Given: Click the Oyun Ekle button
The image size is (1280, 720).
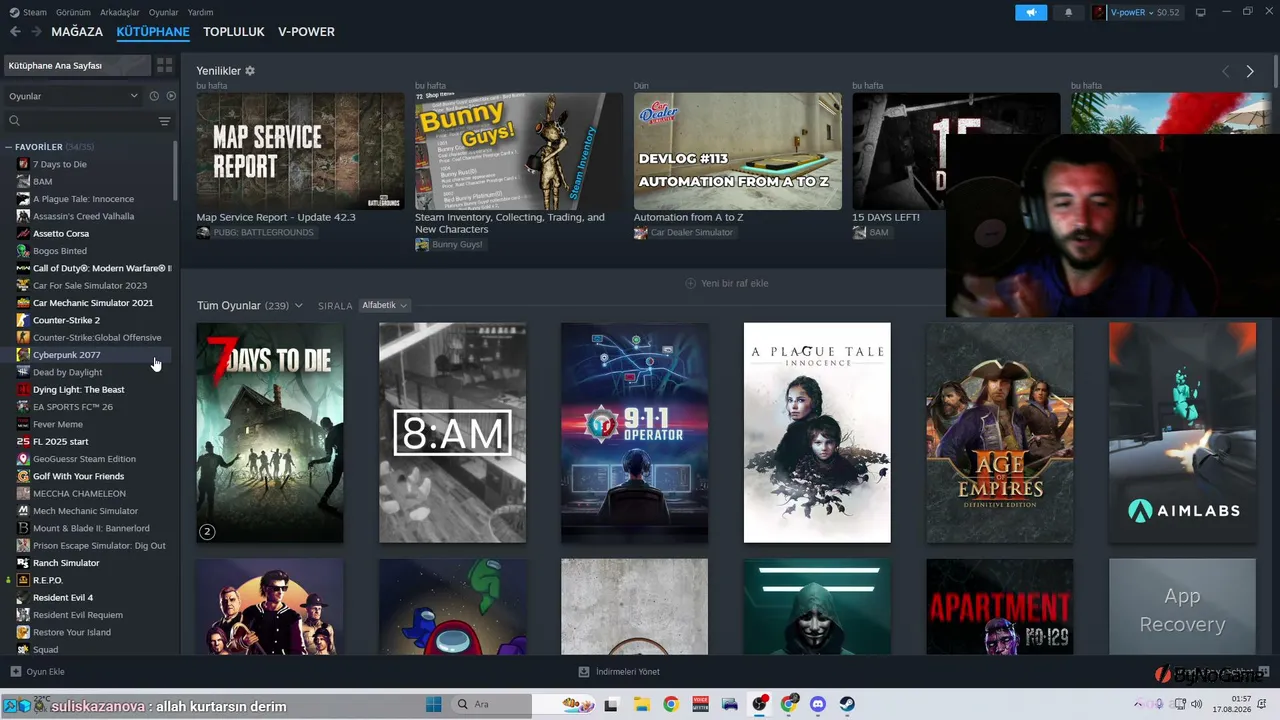Looking at the screenshot, I should pyautogui.click(x=38, y=672).
